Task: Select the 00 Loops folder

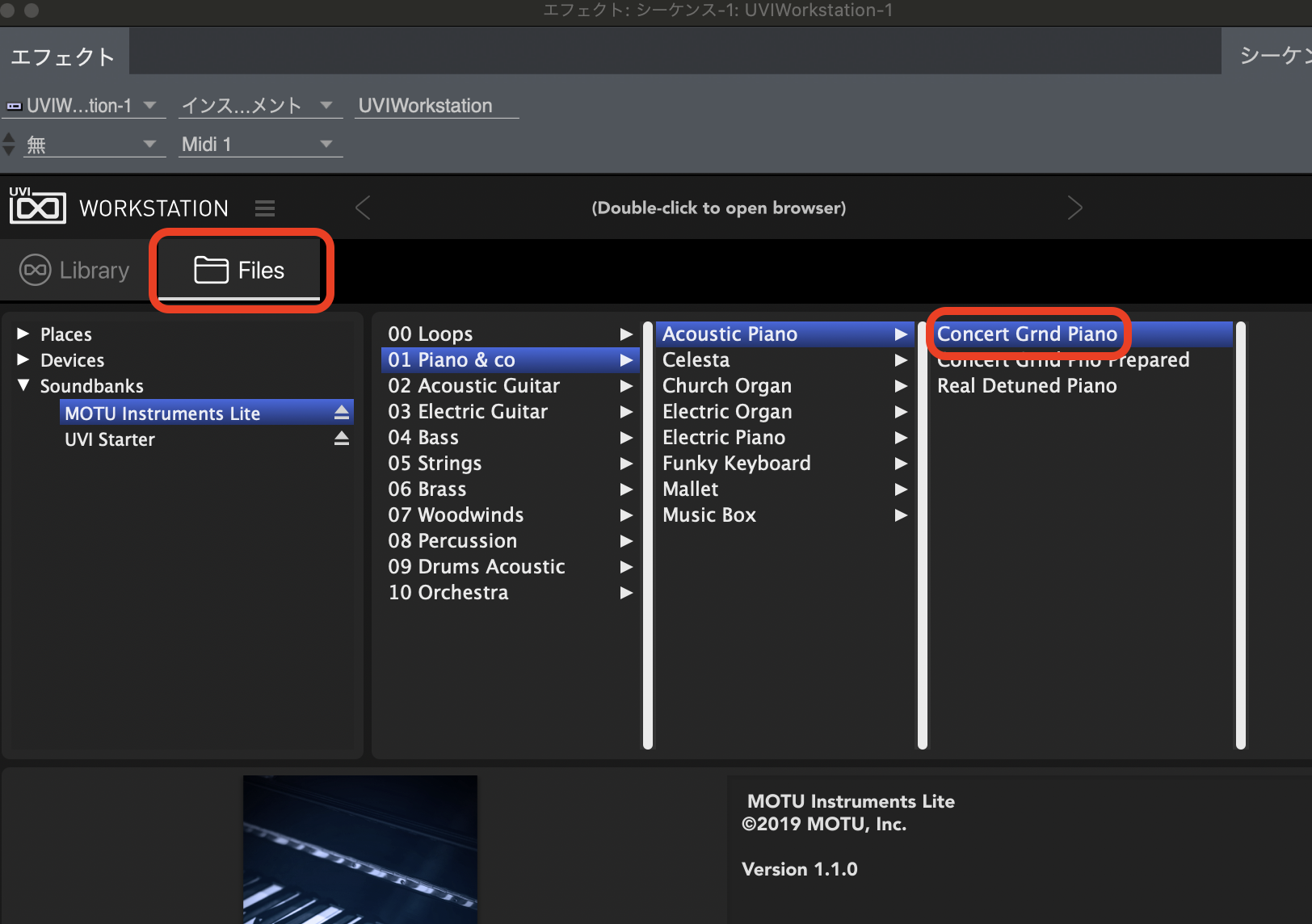Action: click(510, 334)
